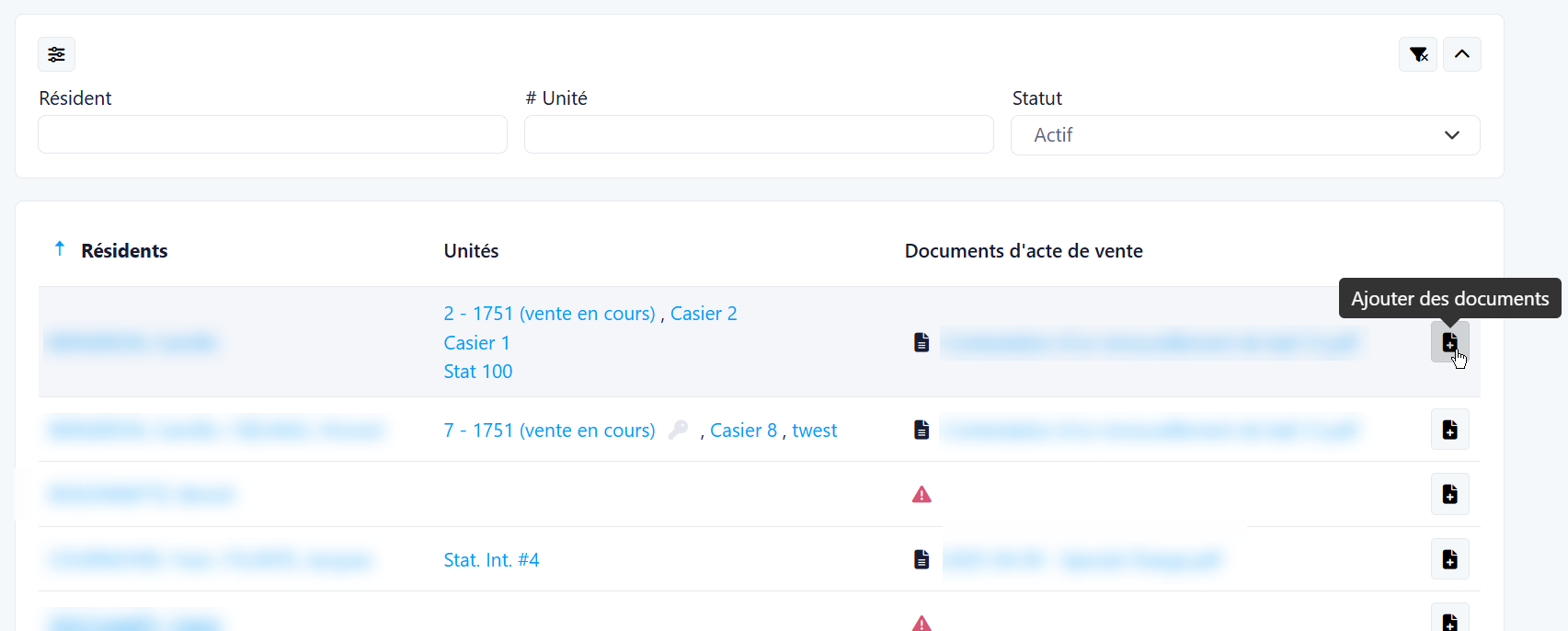Add documents for the Stat. Int. #4 row

tap(1450, 559)
